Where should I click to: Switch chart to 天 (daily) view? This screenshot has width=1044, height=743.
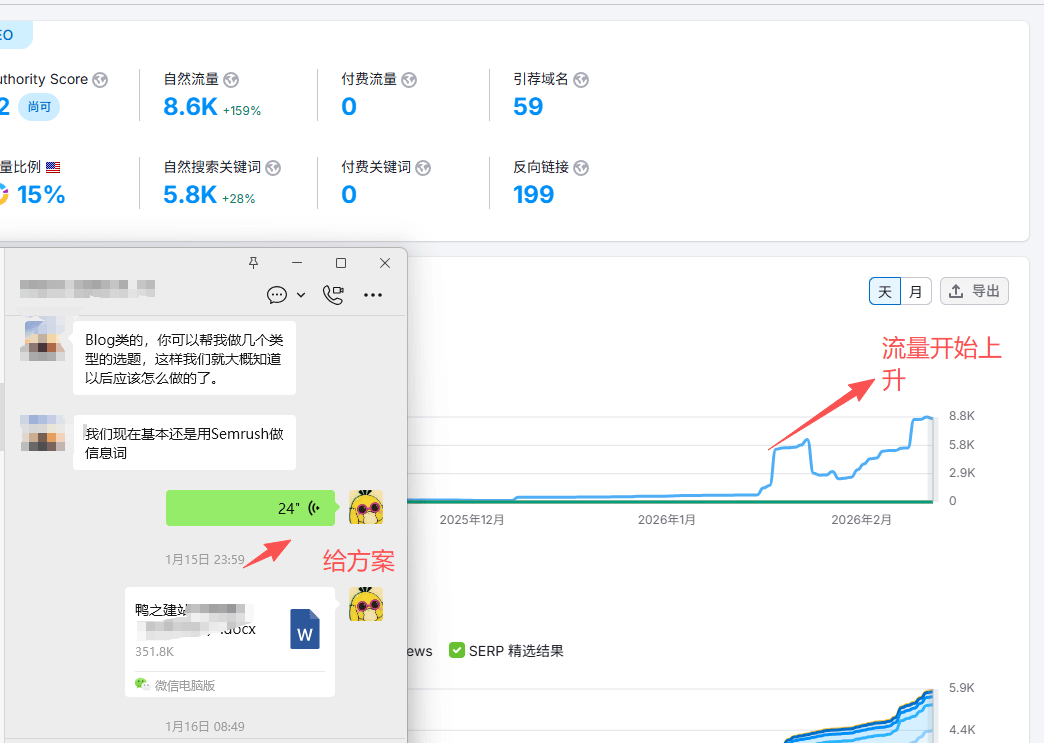(x=885, y=291)
